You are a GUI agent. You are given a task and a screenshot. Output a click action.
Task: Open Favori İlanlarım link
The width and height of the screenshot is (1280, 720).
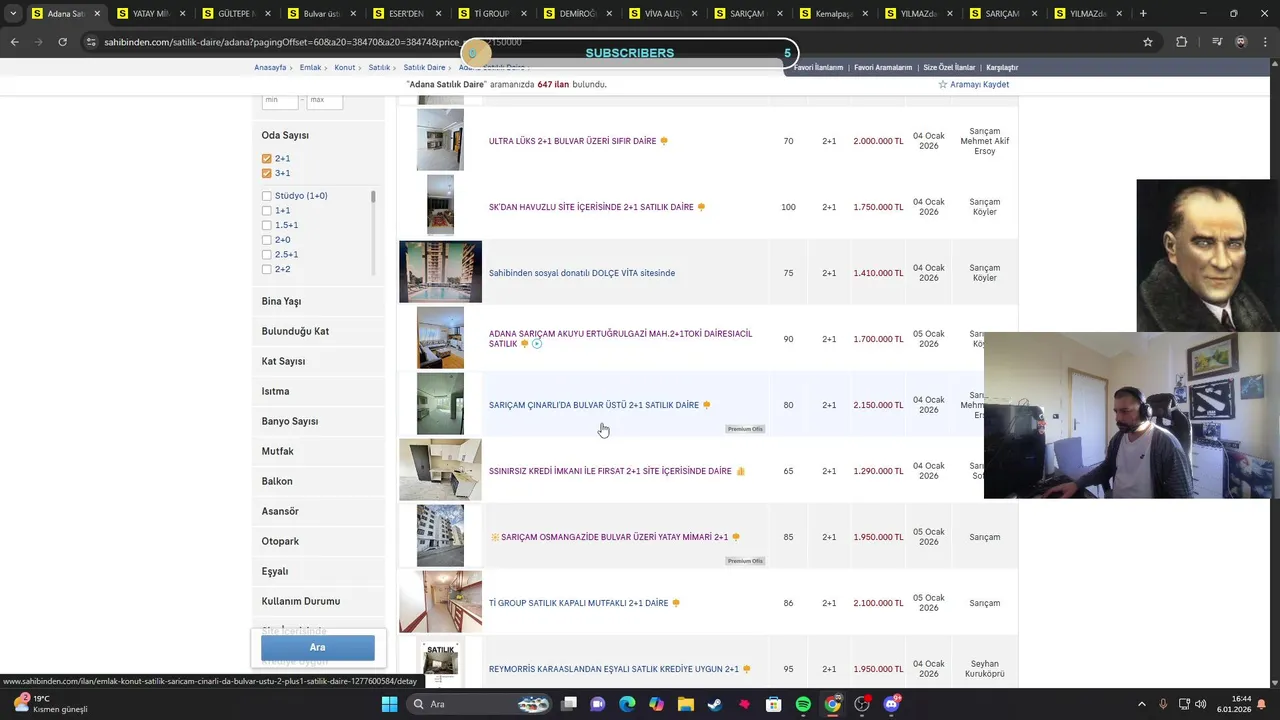[818, 68]
